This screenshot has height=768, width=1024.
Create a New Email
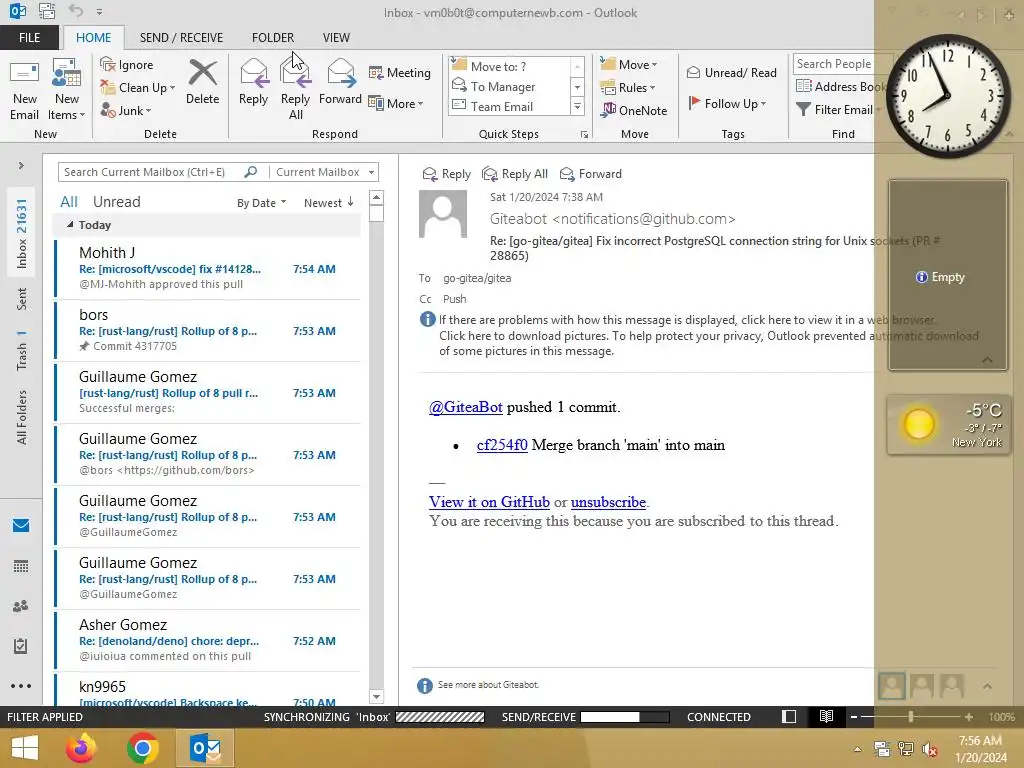pos(24,90)
